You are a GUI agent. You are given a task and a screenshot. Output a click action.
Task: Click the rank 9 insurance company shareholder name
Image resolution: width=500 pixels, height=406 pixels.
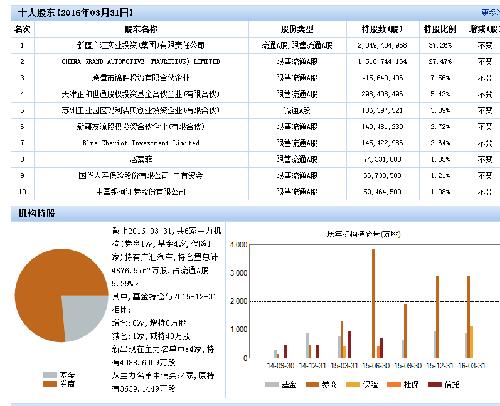pyautogui.click(x=141, y=176)
